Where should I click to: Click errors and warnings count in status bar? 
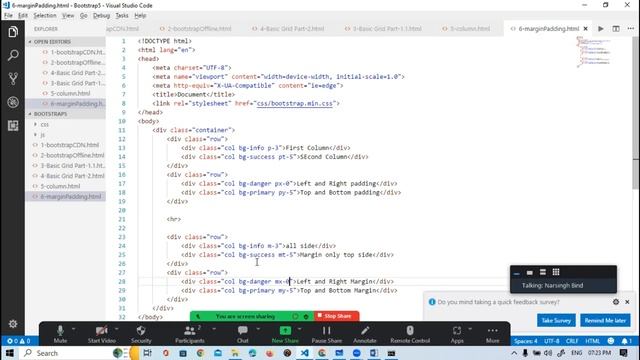pyautogui.click(x=19, y=341)
